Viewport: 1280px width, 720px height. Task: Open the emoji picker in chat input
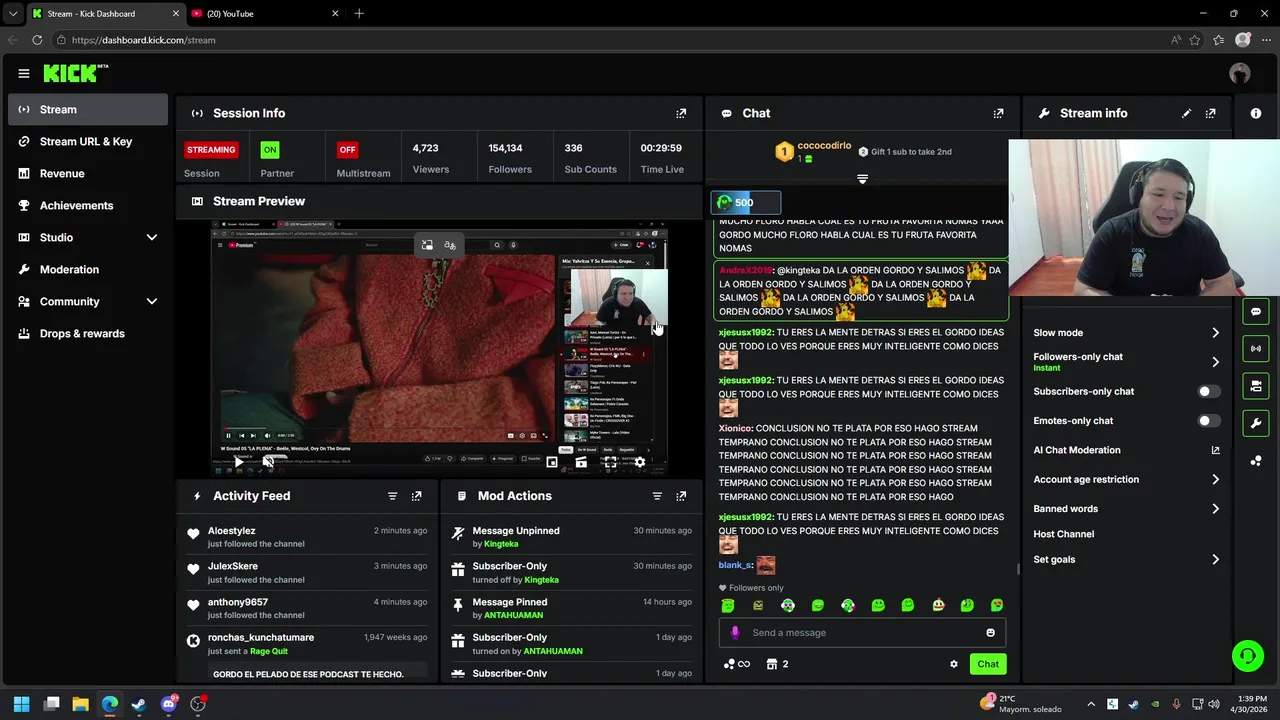[991, 632]
